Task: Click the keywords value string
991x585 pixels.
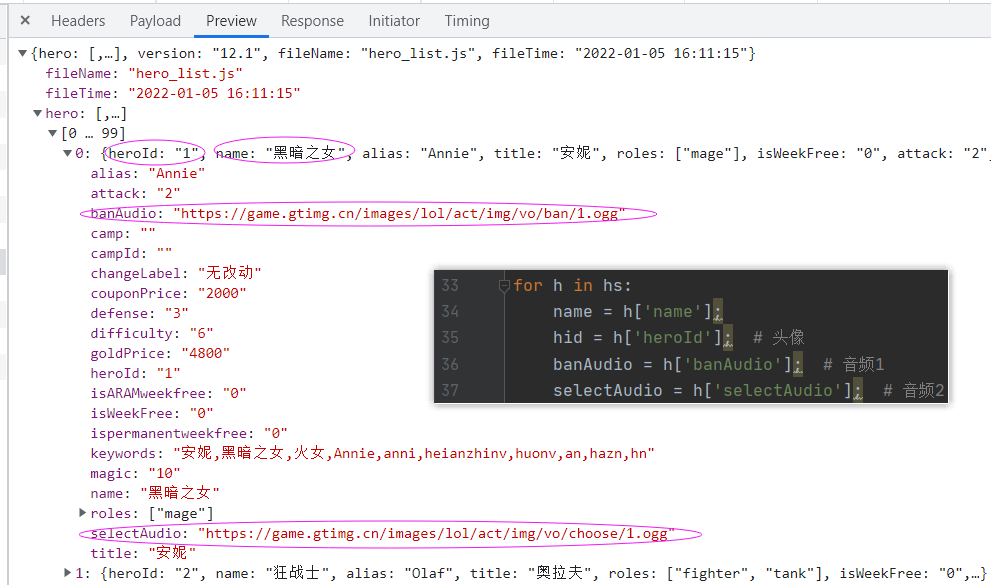Action: click(x=414, y=453)
